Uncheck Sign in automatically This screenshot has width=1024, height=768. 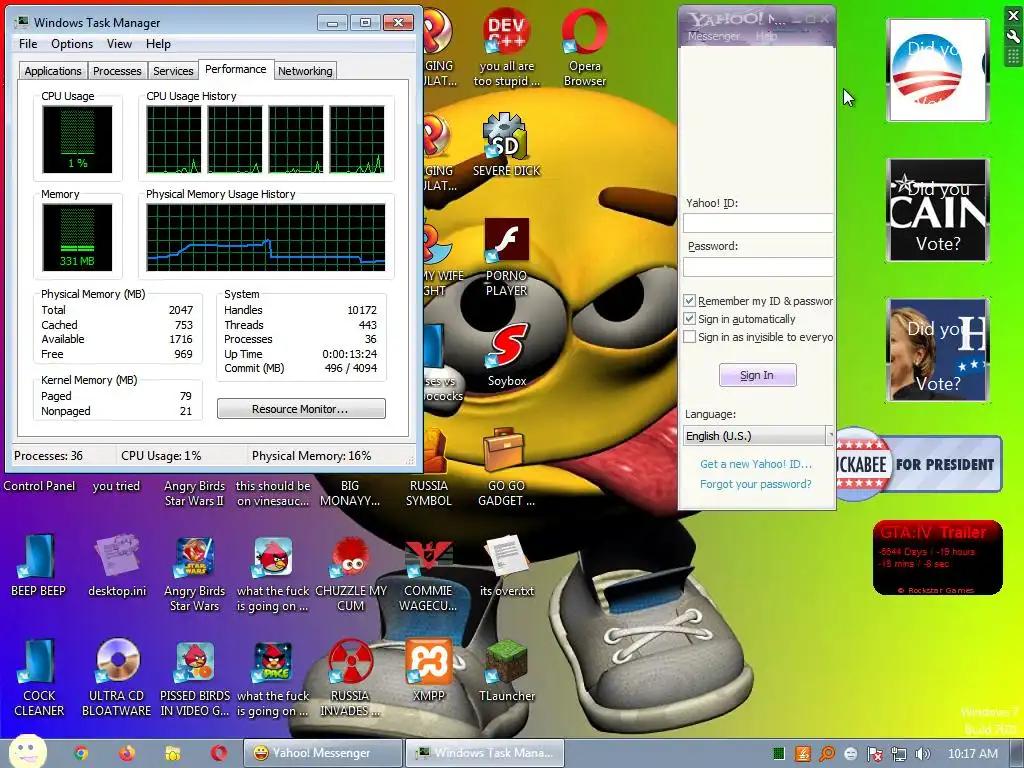(x=689, y=319)
